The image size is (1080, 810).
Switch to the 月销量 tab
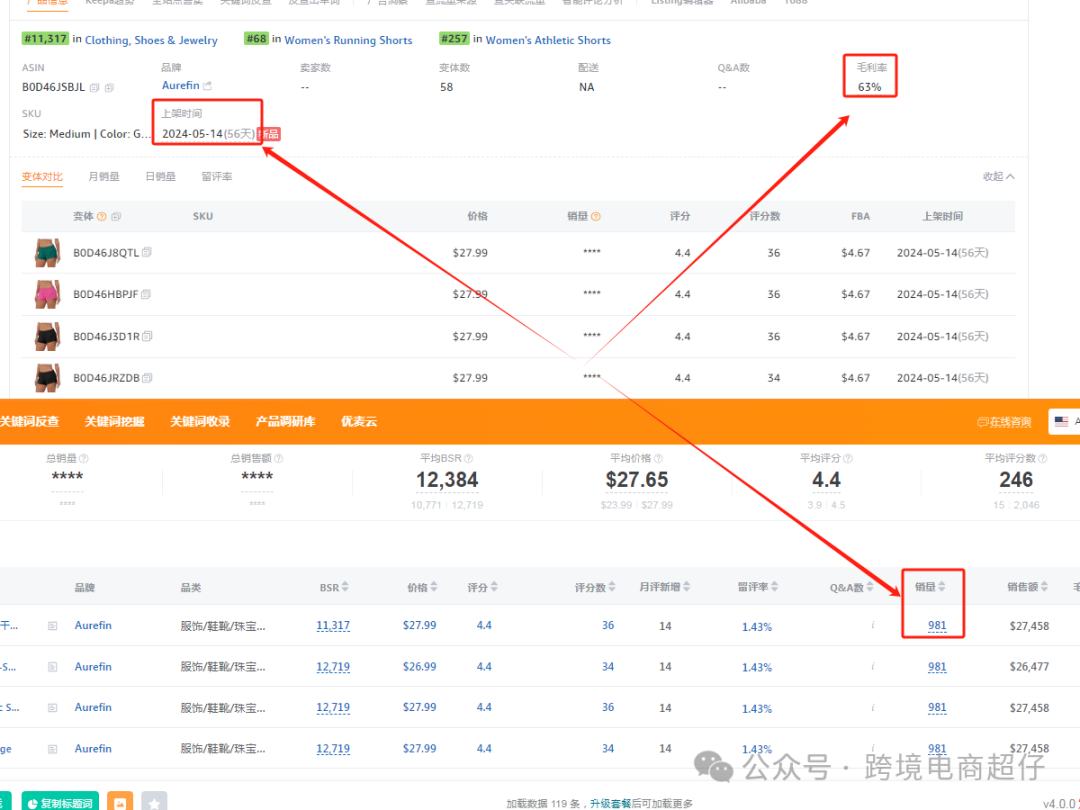[103, 177]
